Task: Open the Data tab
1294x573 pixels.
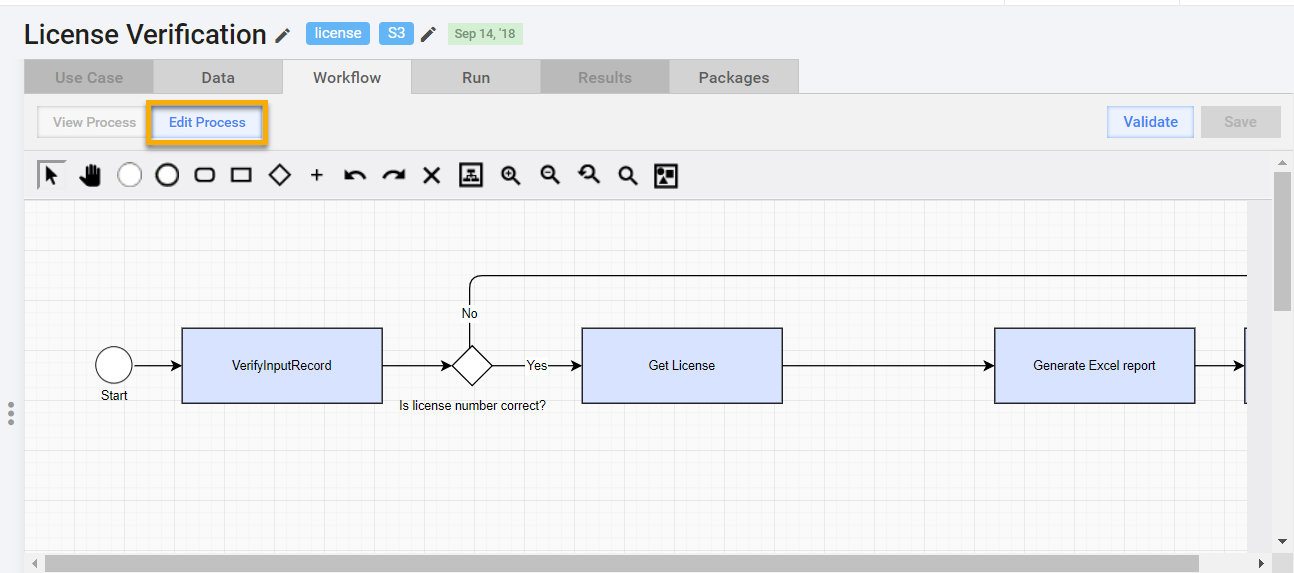Action: 218,77
